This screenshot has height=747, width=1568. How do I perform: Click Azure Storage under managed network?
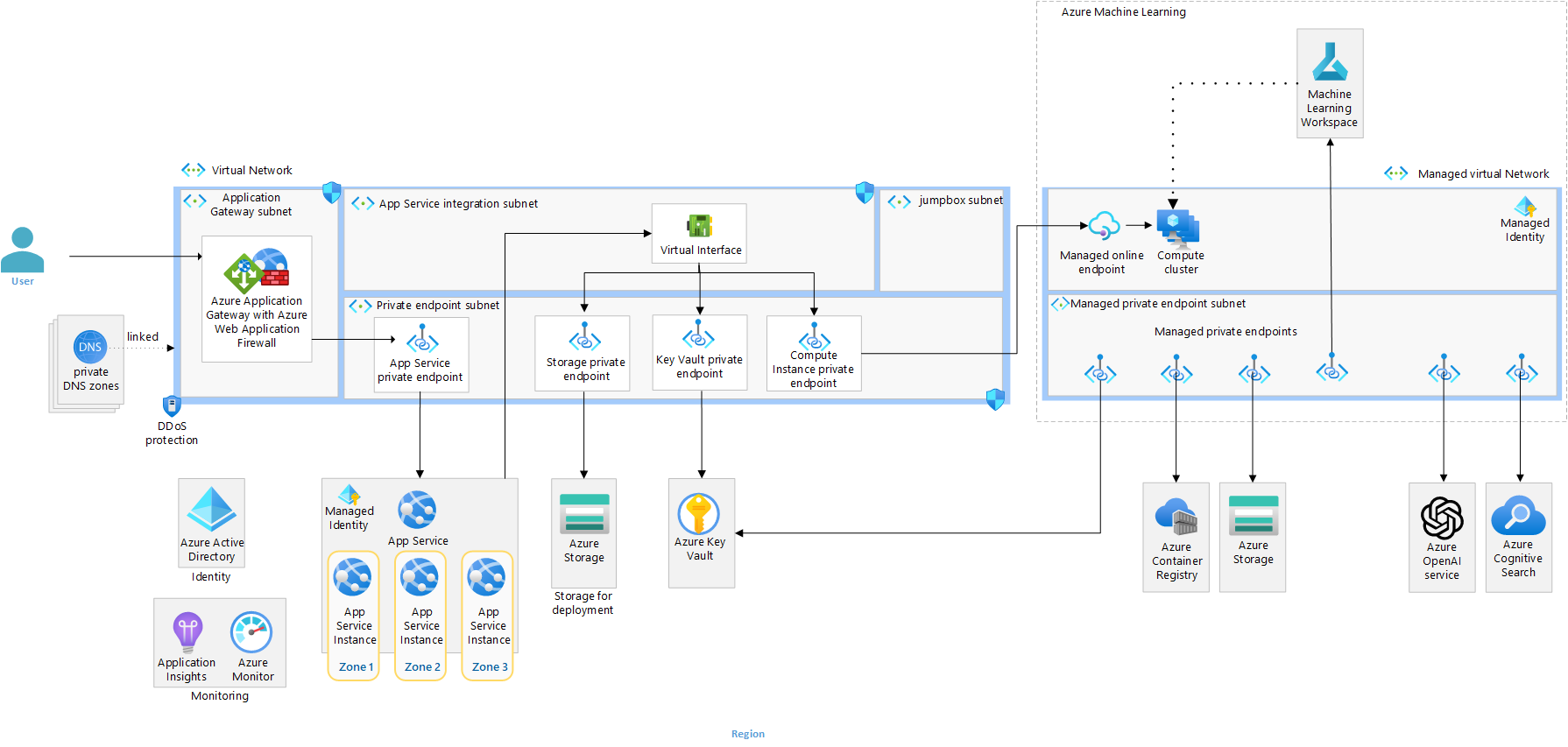tap(1254, 516)
